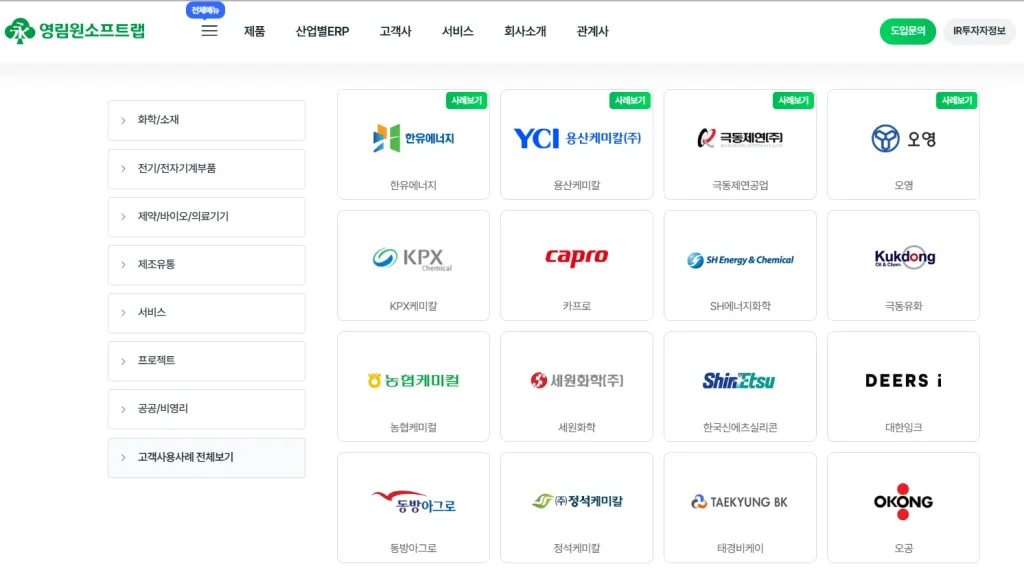Viewport: 1024px width, 568px height.
Task: Expand the 제약/바이오/의료기기 category
Action: 206,216
